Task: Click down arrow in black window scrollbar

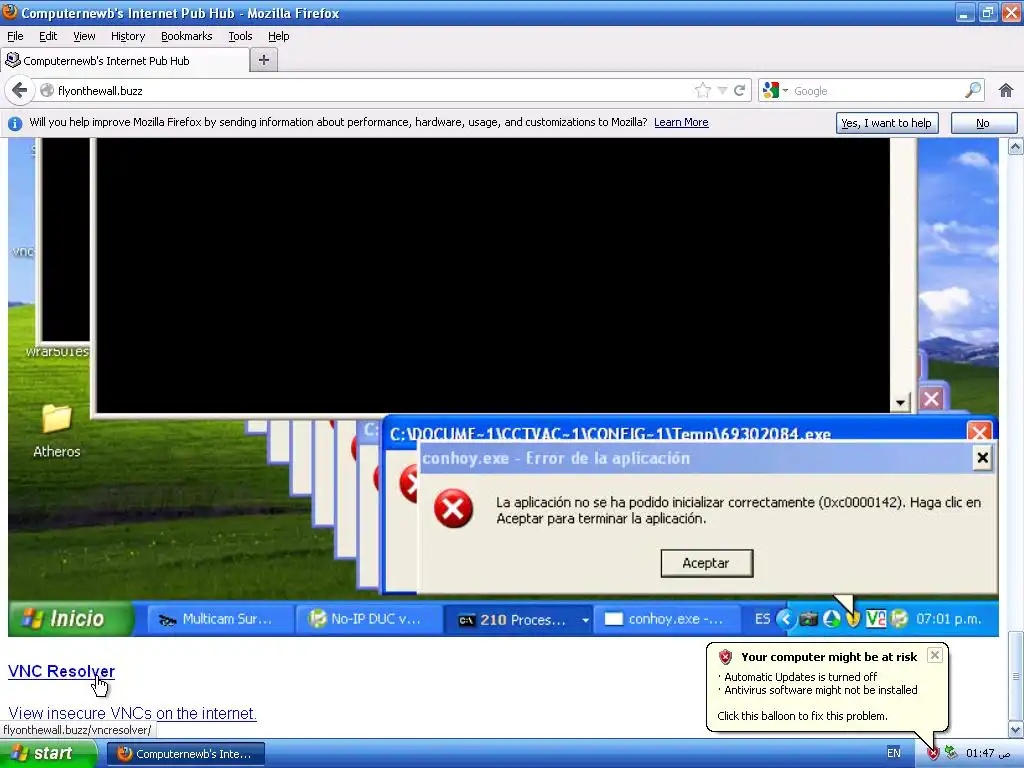Action: pyautogui.click(x=901, y=403)
